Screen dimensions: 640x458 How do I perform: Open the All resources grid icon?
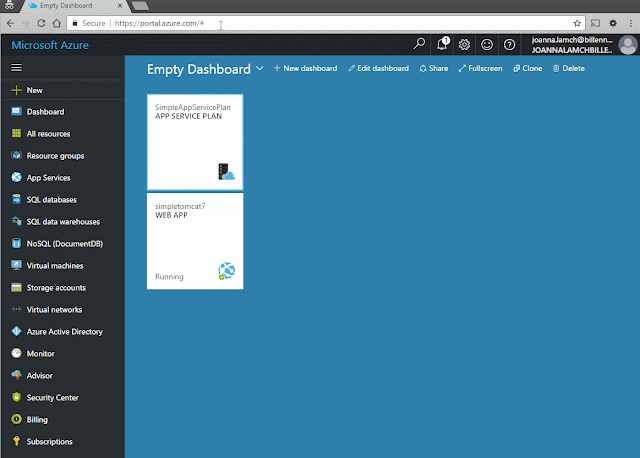(x=16, y=133)
